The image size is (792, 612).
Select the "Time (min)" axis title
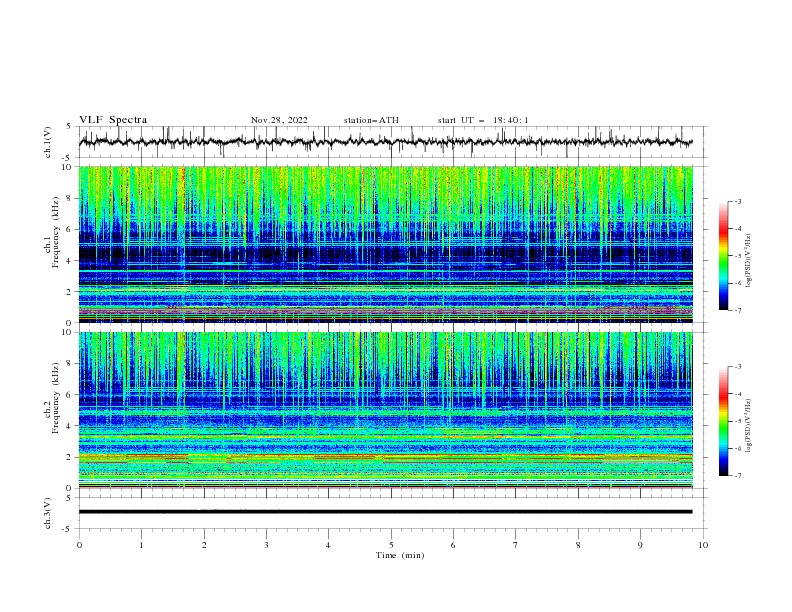pos(400,555)
